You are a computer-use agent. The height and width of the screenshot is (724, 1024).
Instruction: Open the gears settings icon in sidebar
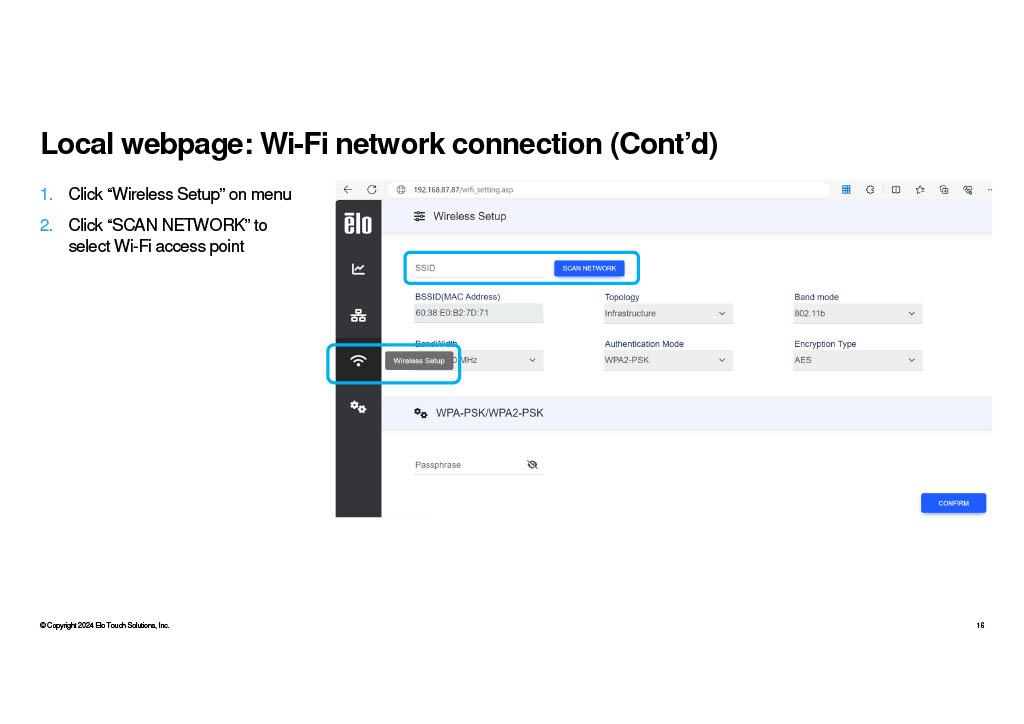coord(358,407)
